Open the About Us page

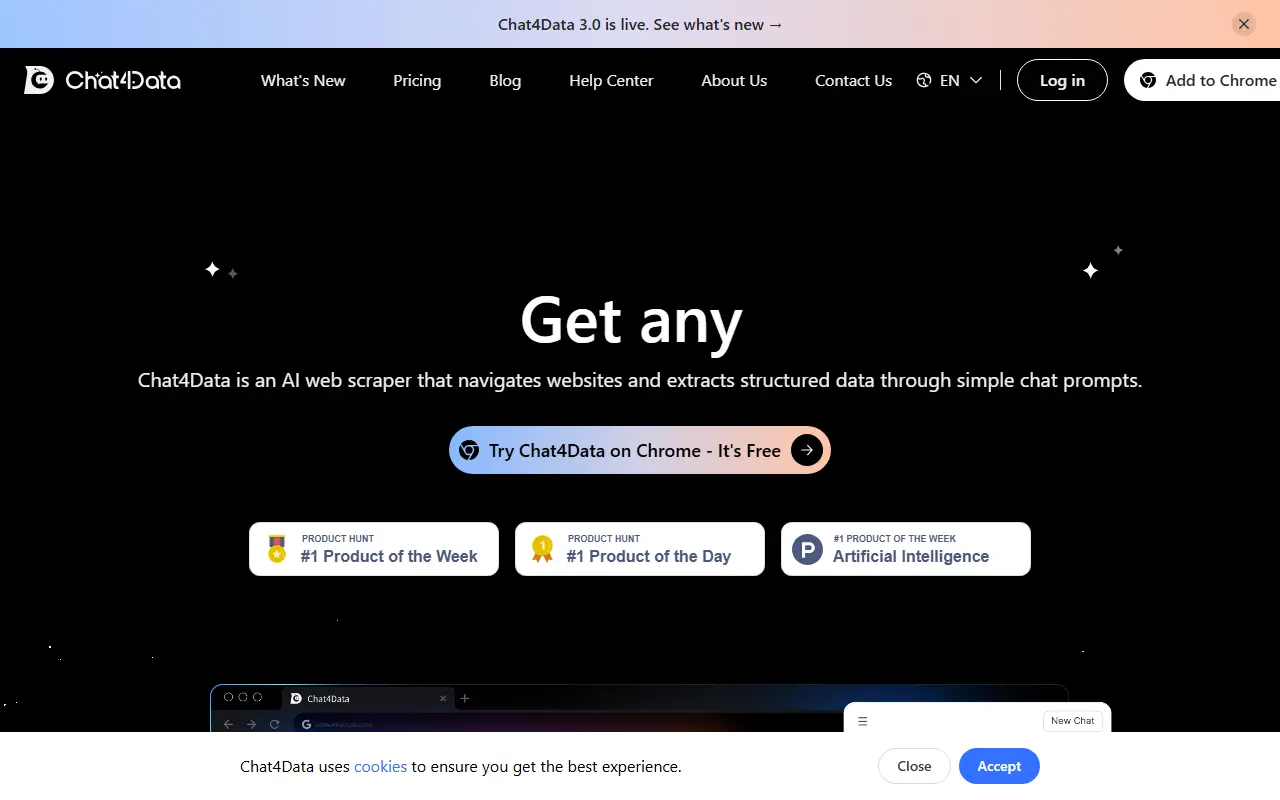point(734,80)
